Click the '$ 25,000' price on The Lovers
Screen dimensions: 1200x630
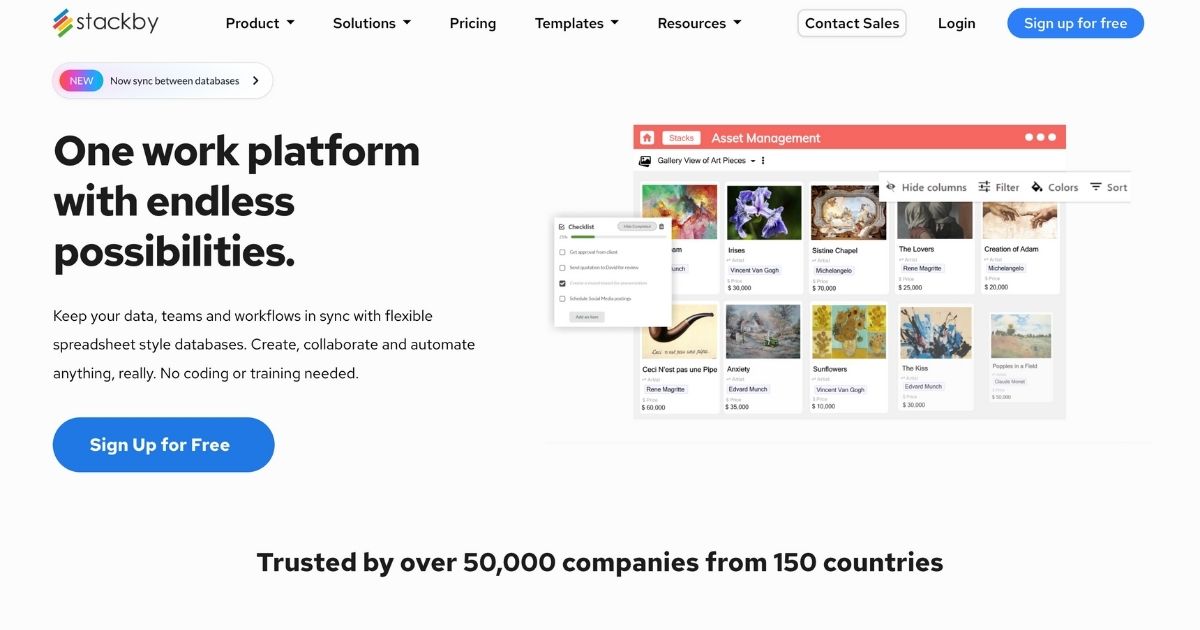(x=912, y=287)
